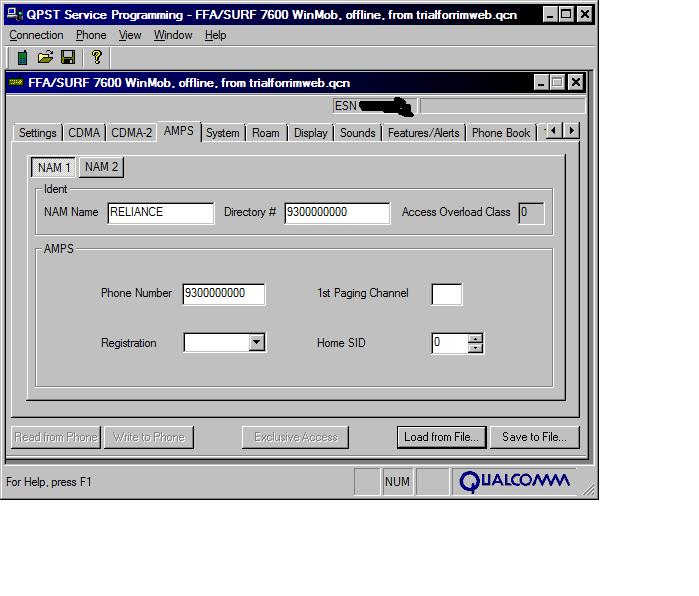
Task: Switch to the Features/Alerts tab
Action: click(423, 133)
